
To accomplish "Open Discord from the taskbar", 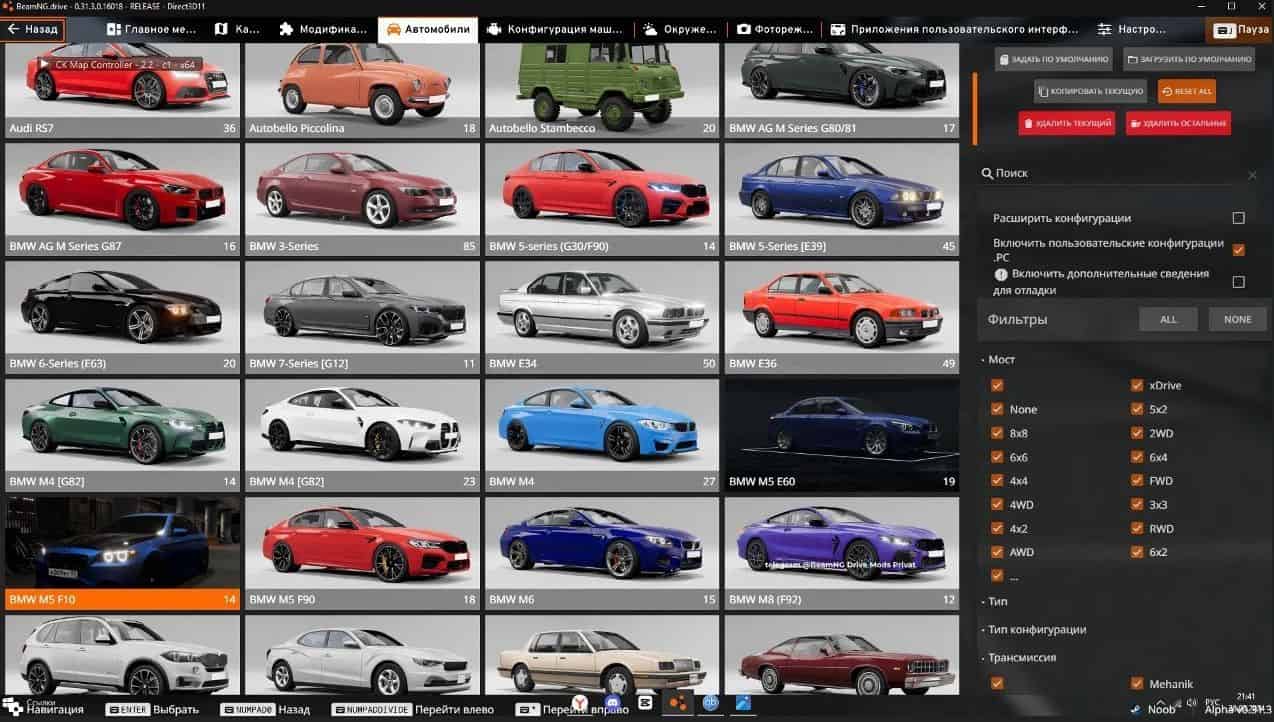I will (x=614, y=704).
